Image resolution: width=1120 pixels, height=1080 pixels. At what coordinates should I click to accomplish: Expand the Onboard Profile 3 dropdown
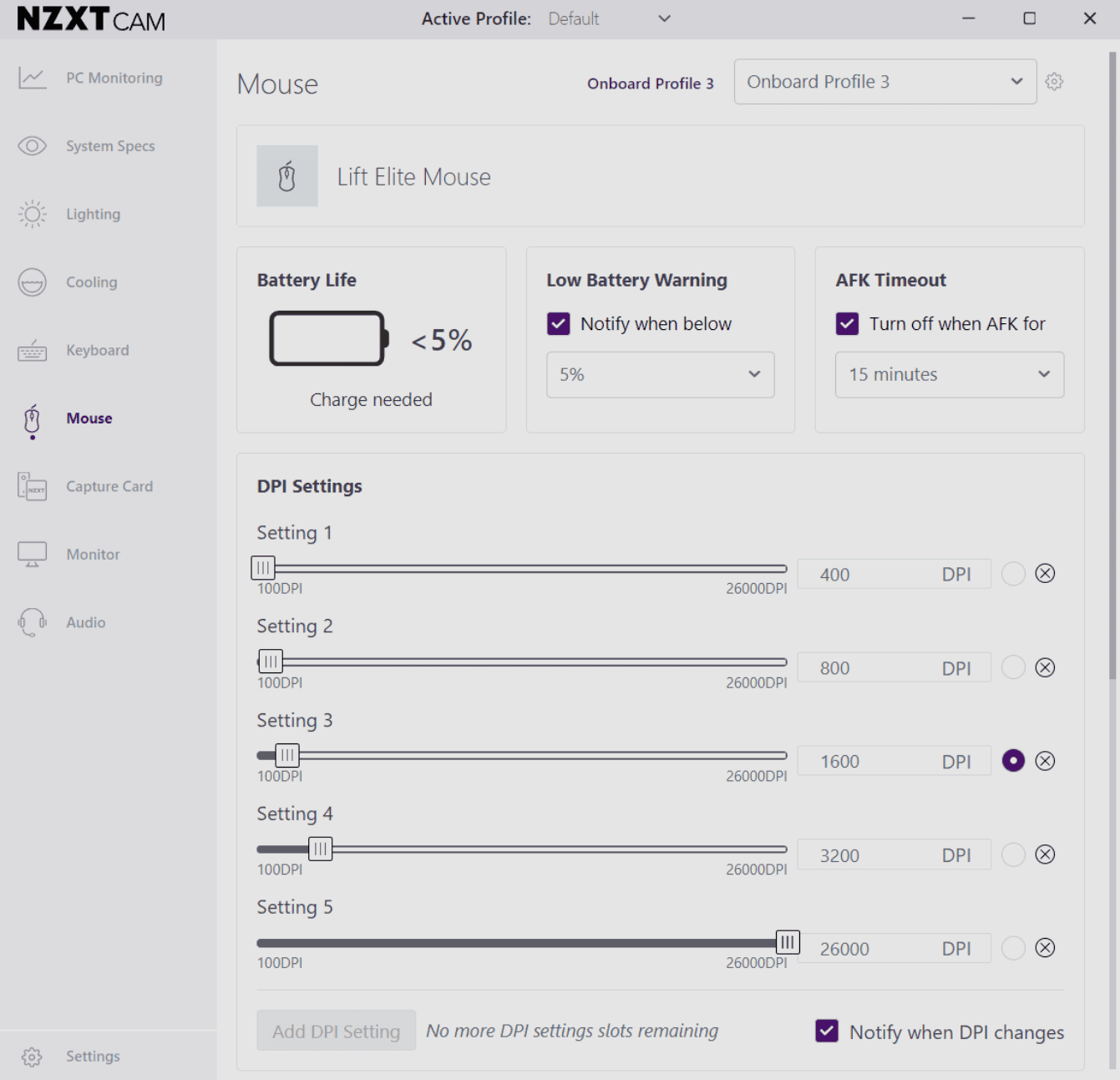(x=884, y=82)
